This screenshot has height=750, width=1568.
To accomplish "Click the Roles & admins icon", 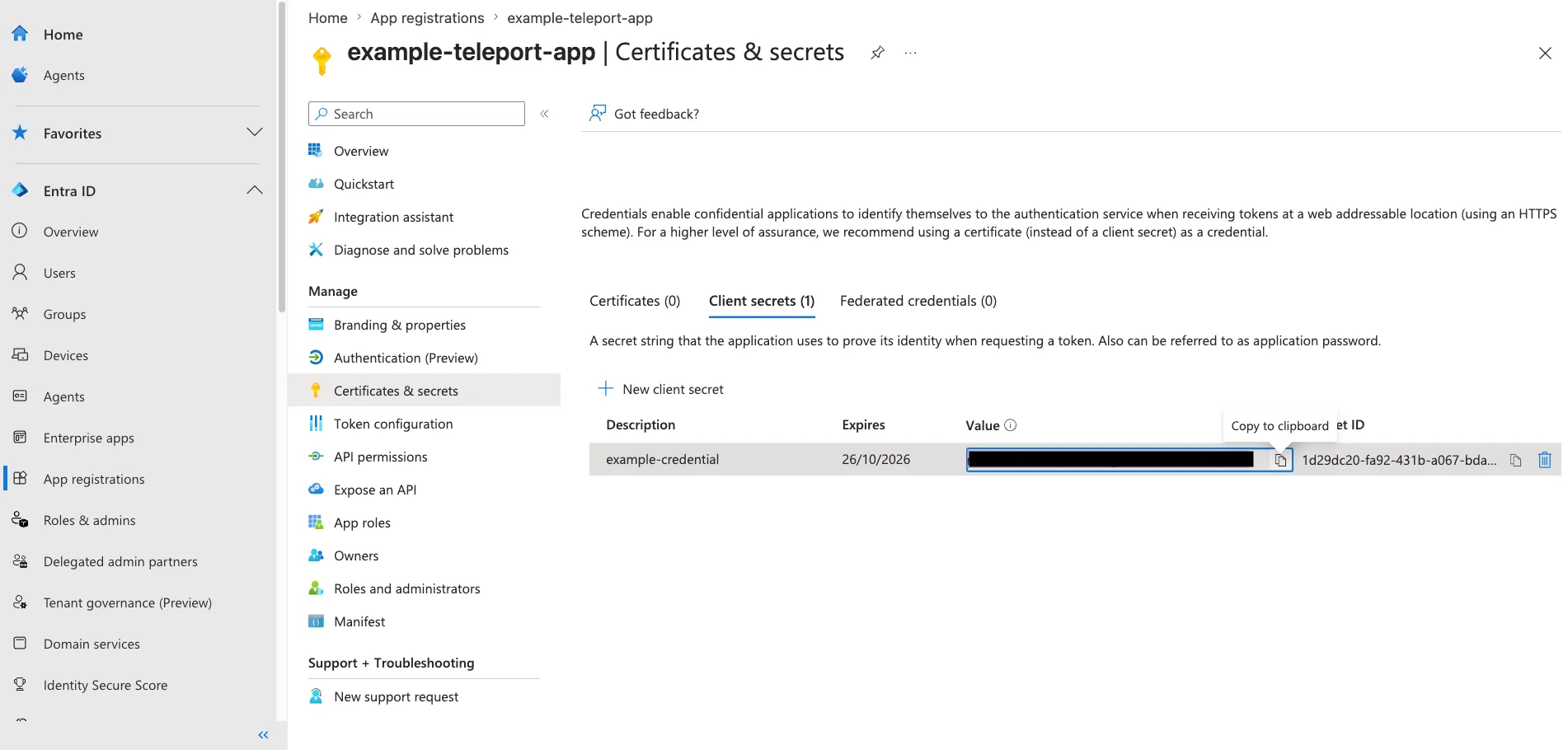I will [20, 519].
